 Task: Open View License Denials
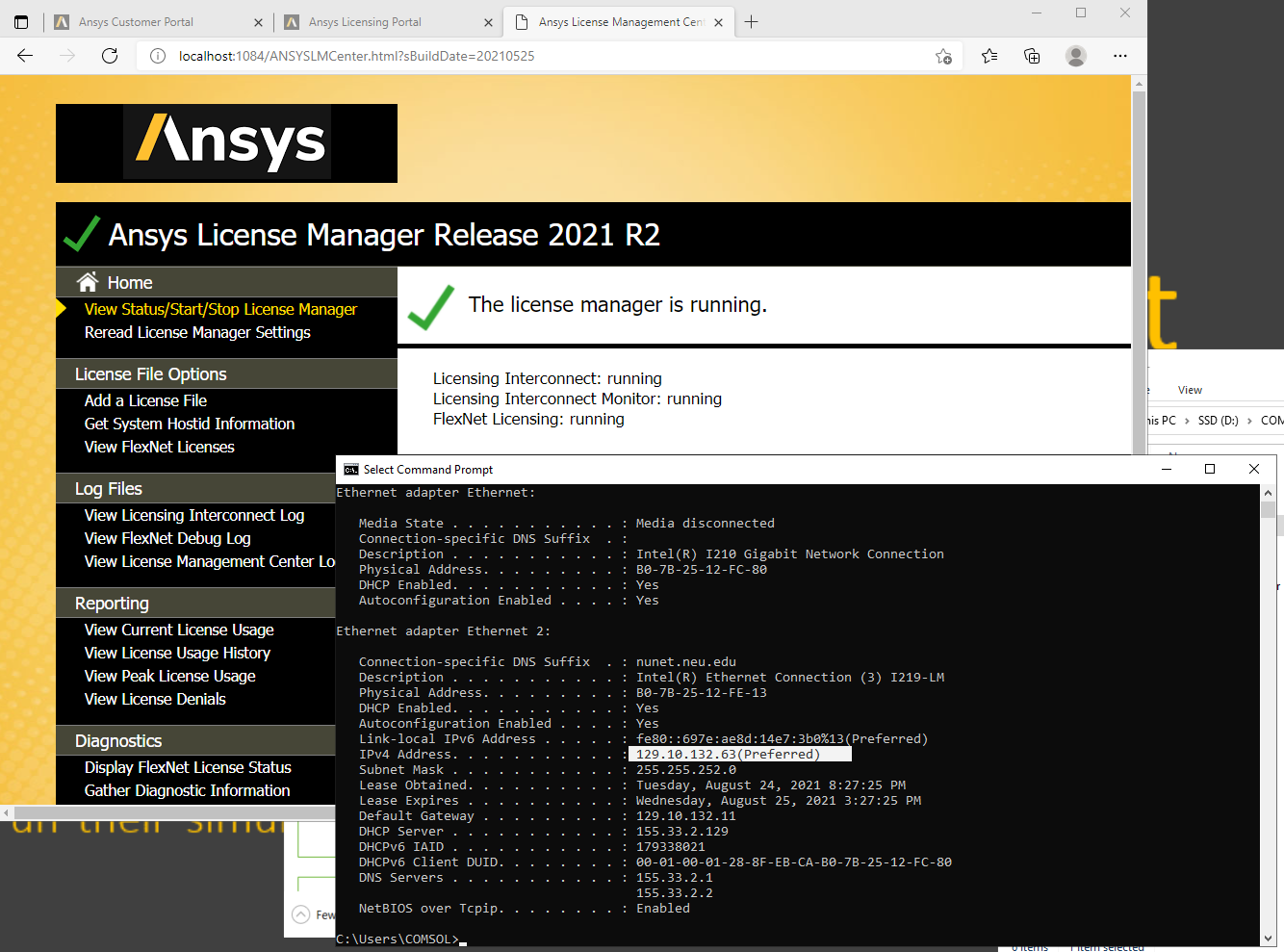pos(155,699)
